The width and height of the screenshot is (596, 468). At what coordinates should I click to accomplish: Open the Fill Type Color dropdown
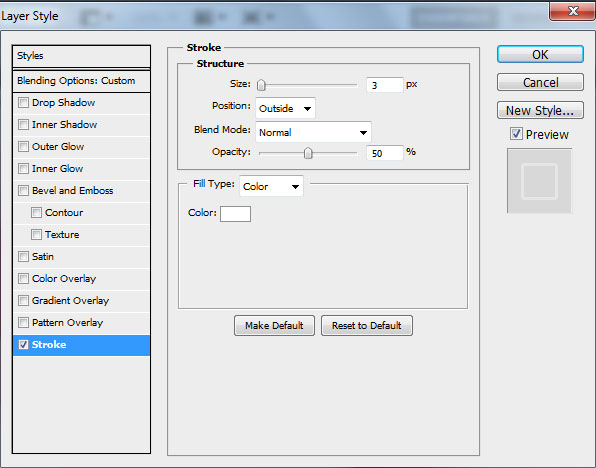click(271, 186)
